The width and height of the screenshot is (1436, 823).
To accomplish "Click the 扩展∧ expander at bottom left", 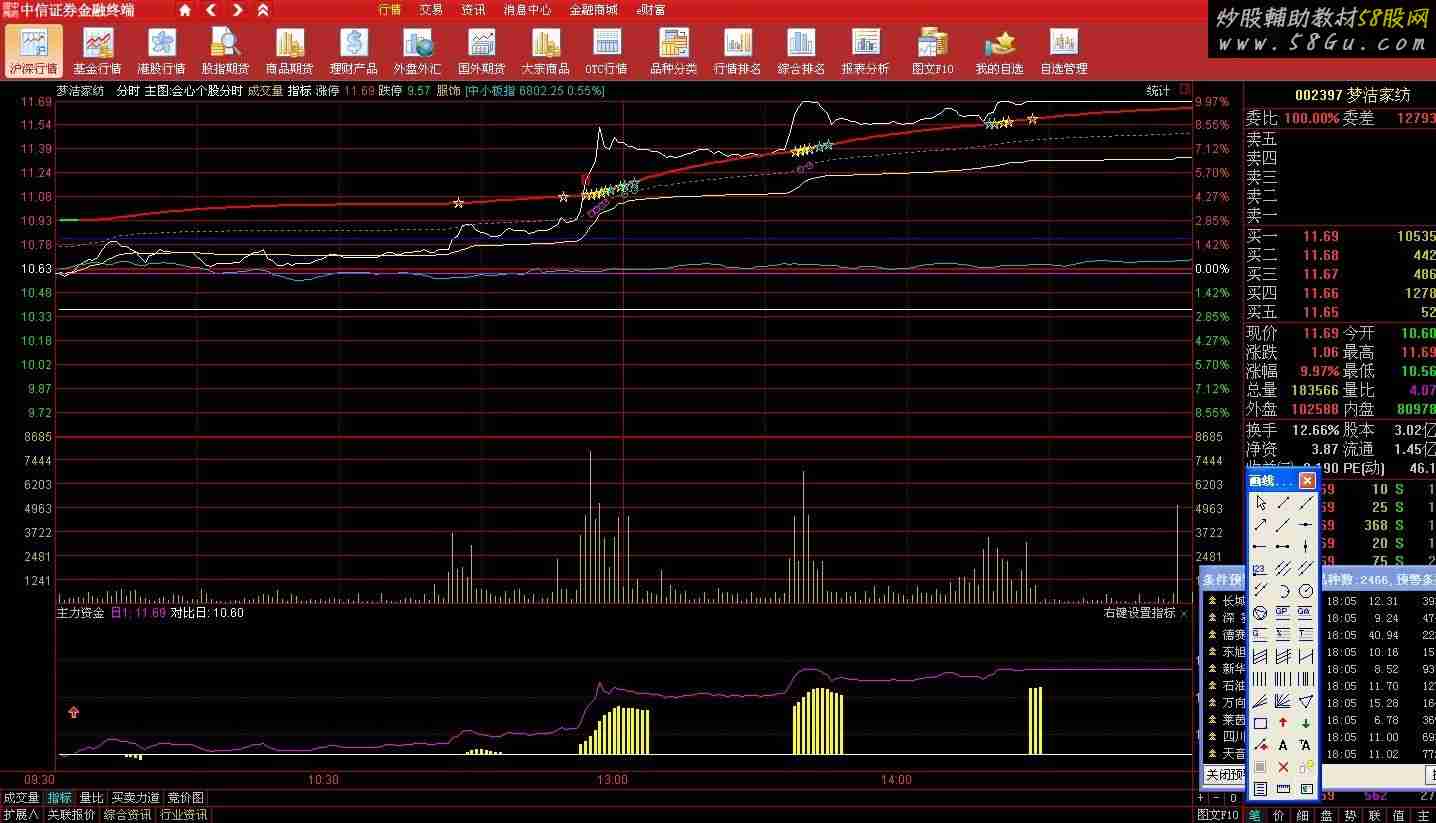I will 20,815.
